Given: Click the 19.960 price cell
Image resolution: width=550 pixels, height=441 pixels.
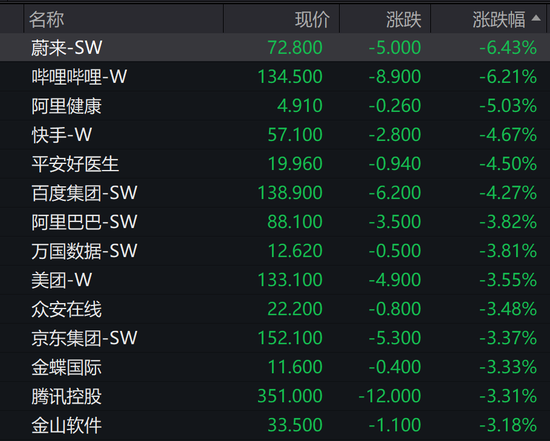Looking at the screenshot, I should (295, 164).
